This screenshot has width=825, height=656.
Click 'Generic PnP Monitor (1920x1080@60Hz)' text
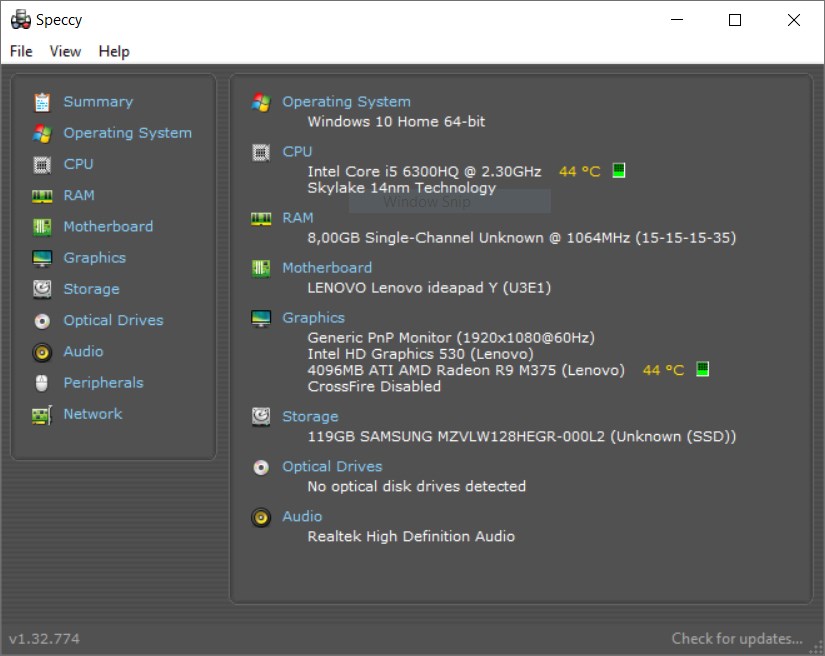coord(451,338)
